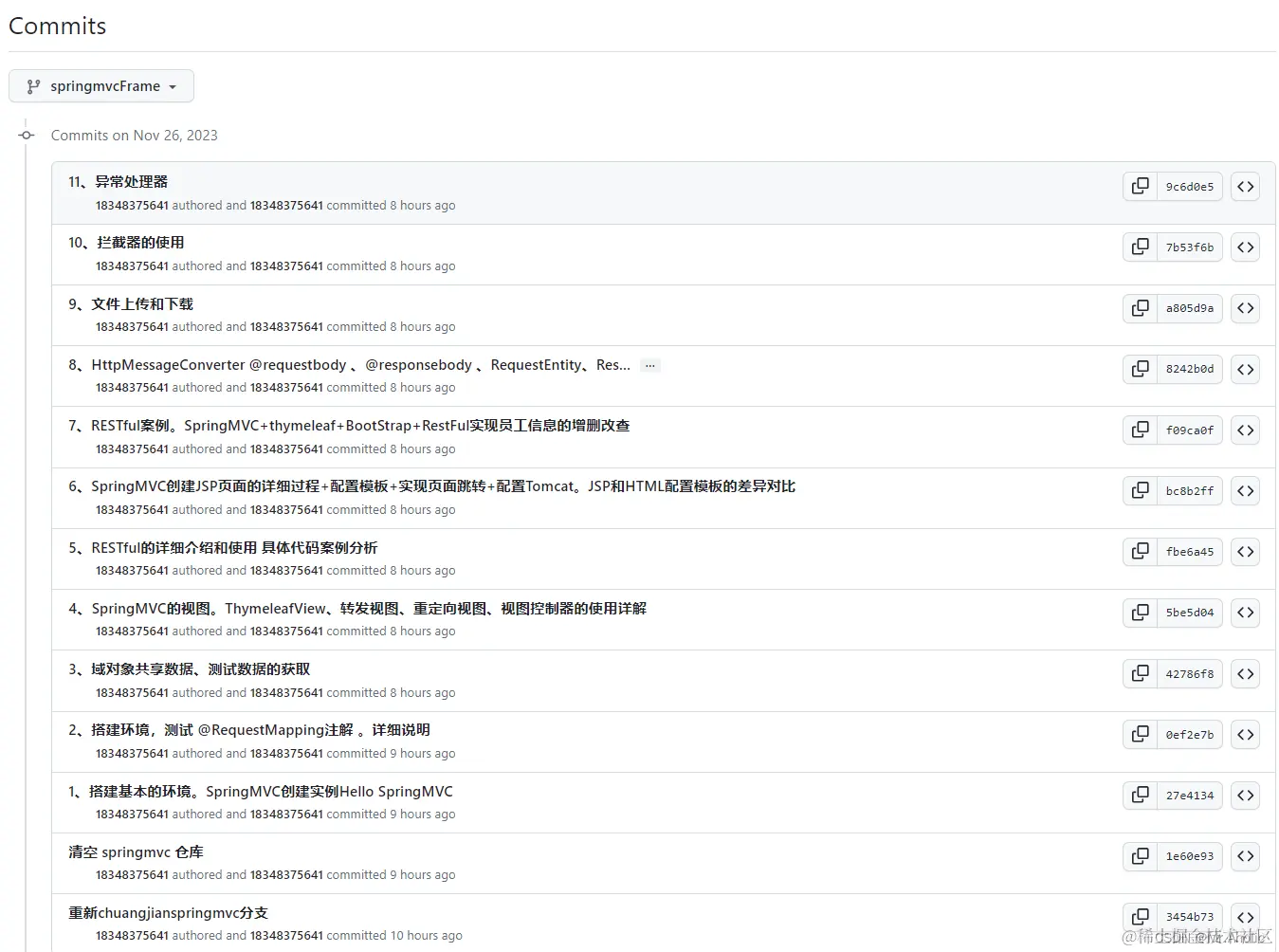Open commit 8、HttpMessageConverter @requestbody

(x=349, y=365)
